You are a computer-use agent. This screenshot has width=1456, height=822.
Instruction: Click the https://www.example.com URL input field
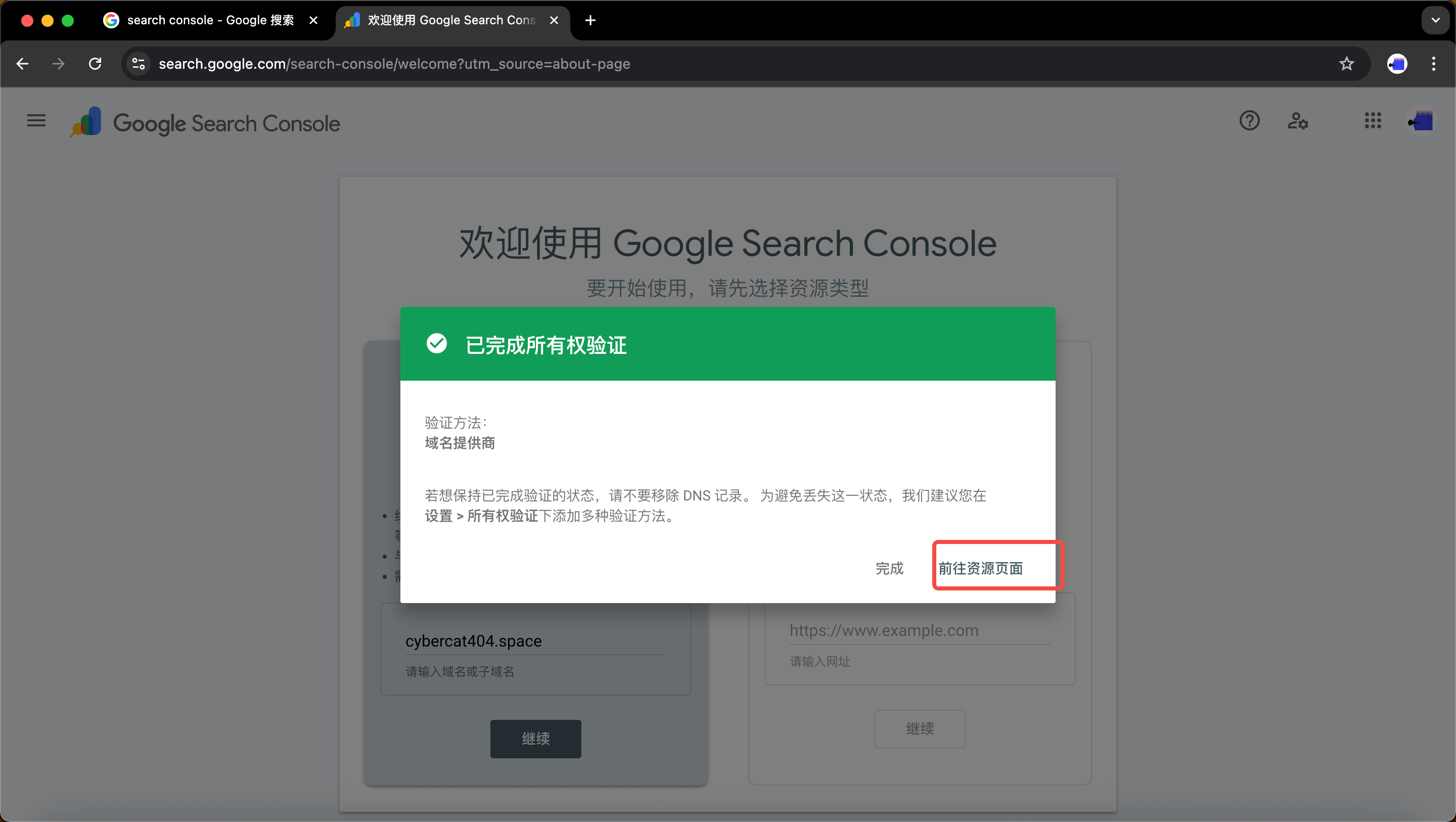920,630
